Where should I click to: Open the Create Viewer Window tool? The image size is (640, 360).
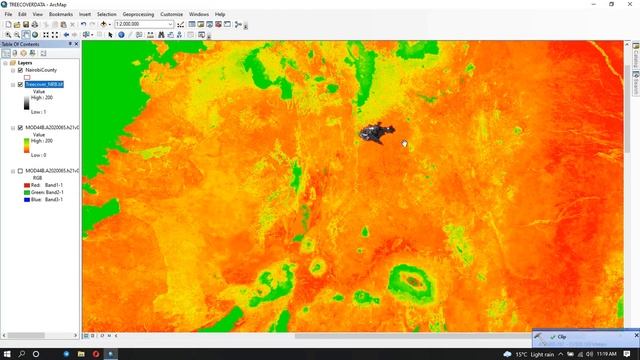pos(201,35)
